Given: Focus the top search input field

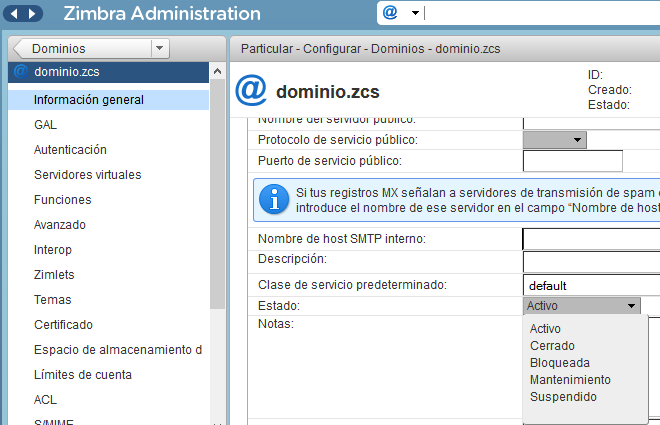Looking at the screenshot, I should coord(541,13).
